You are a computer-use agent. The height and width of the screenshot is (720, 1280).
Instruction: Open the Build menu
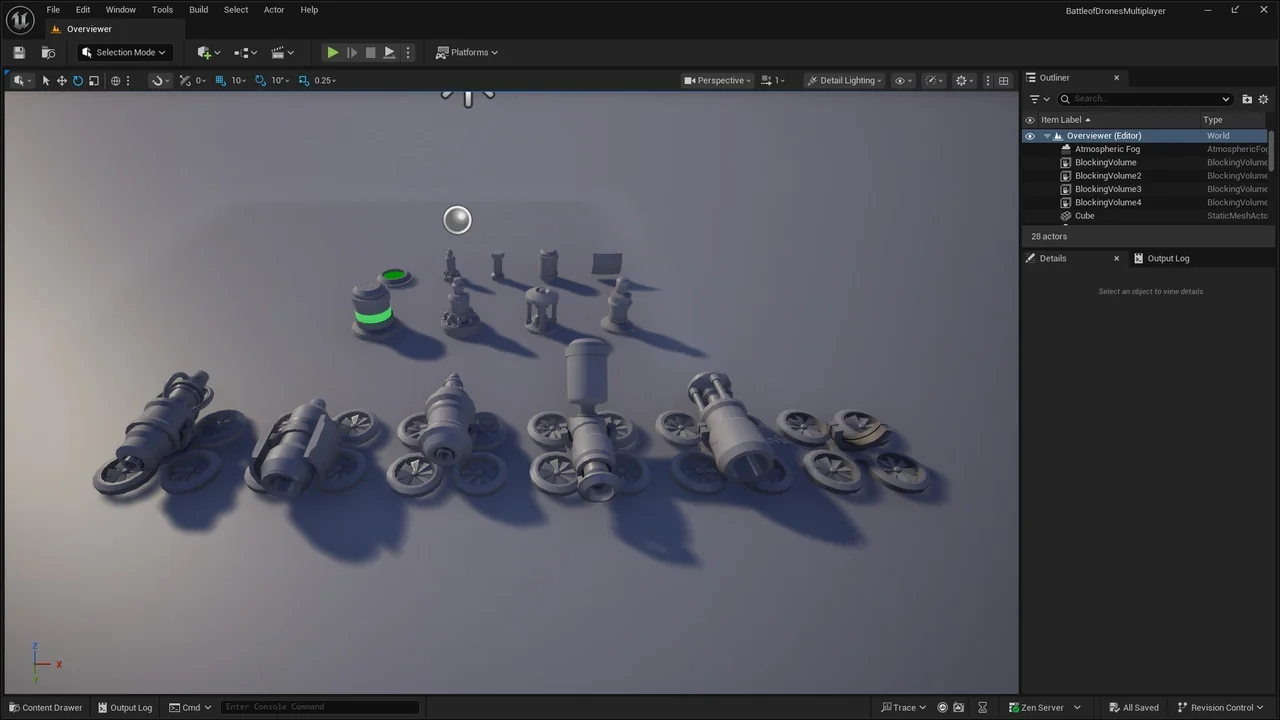point(198,10)
